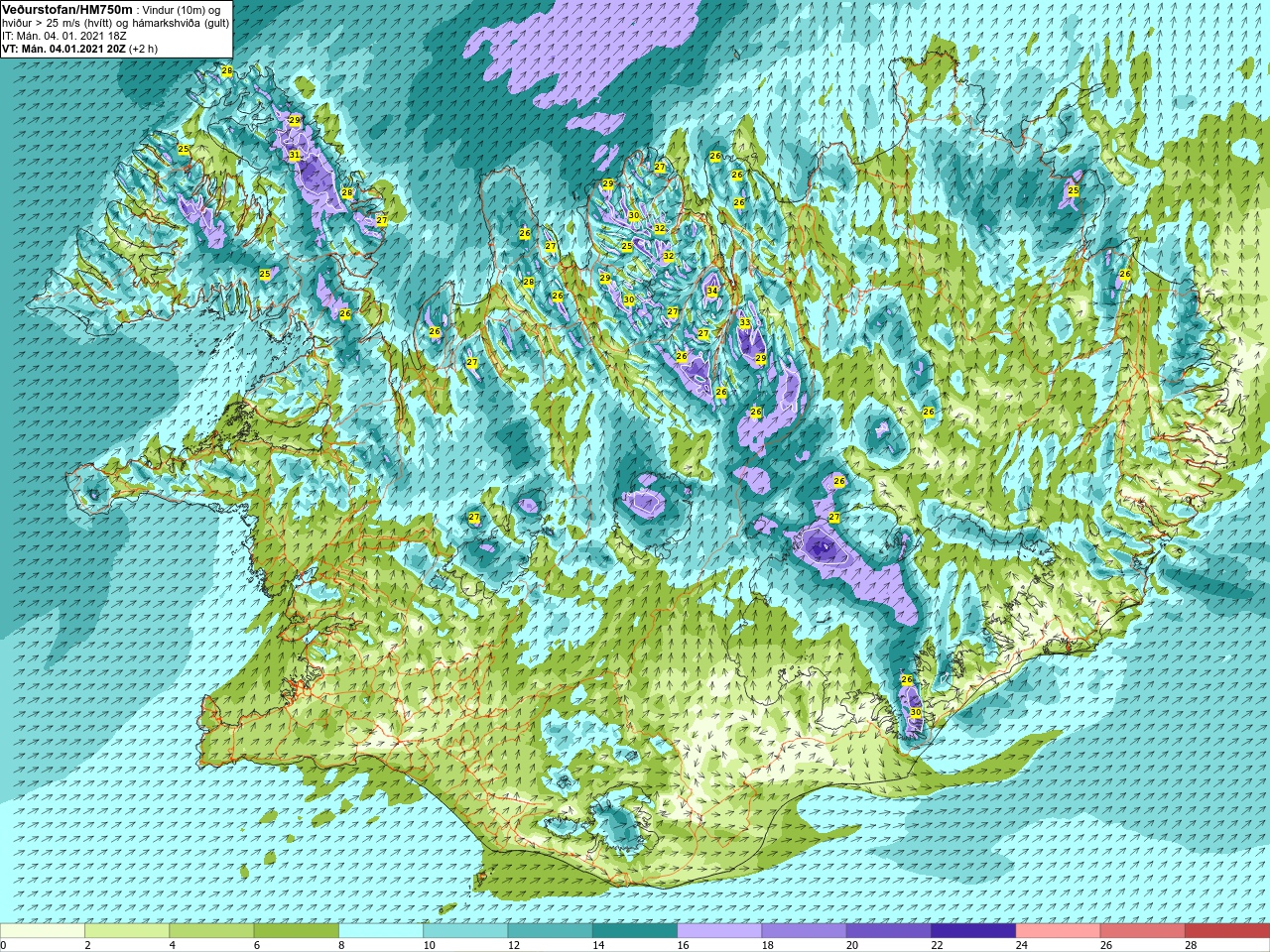Click the yellow gust label reading 34
Image resolution: width=1270 pixels, height=952 pixels.
[712, 292]
